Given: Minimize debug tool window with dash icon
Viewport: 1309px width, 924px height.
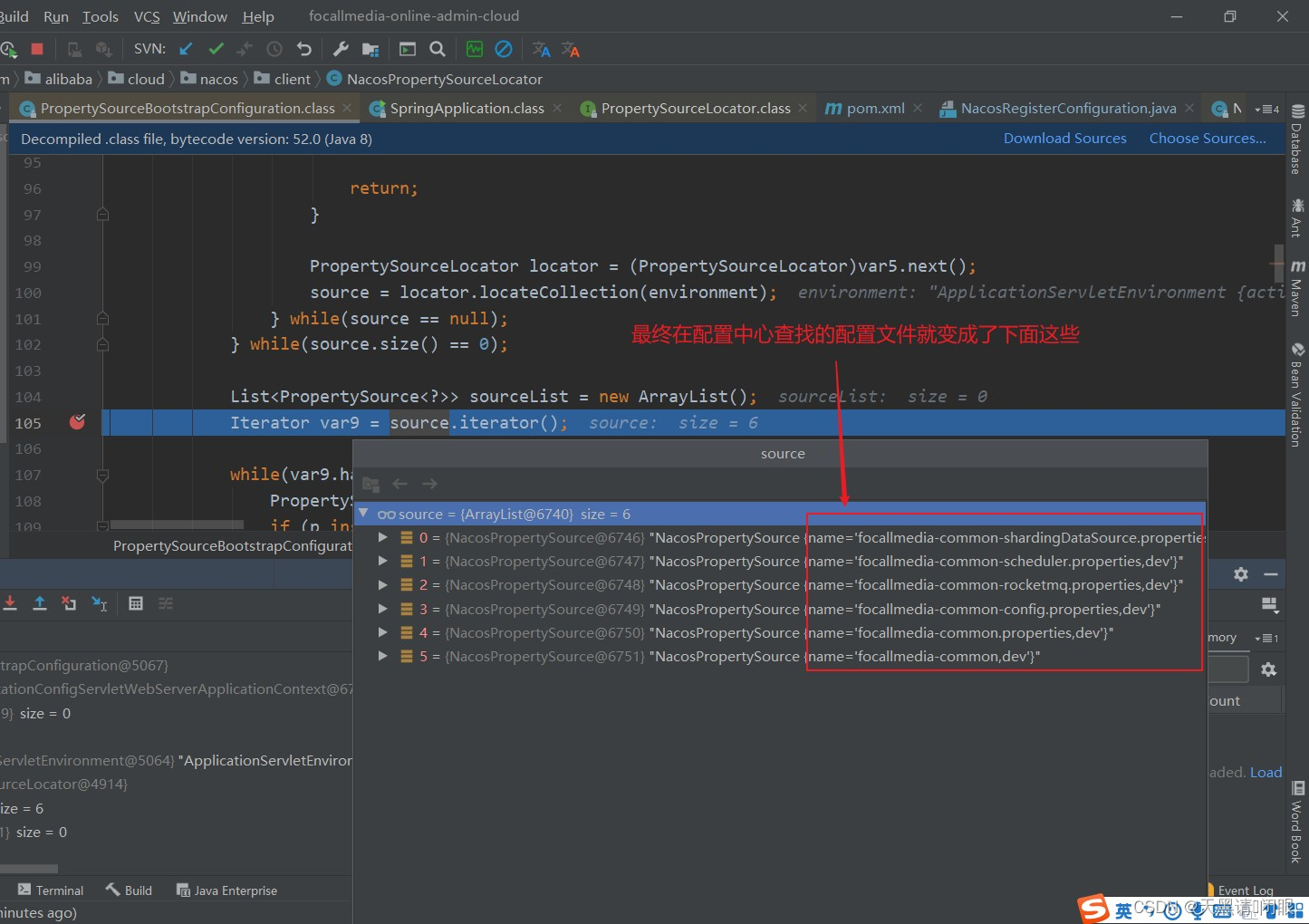Looking at the screenshot, I should 1271,574.
